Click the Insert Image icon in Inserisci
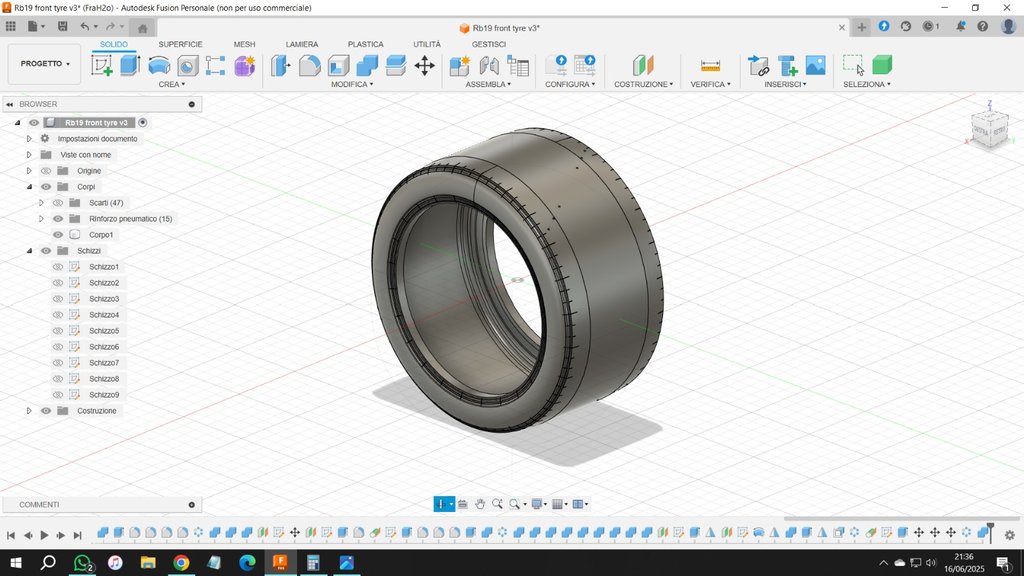1024x576 pixels. (816, 66)
